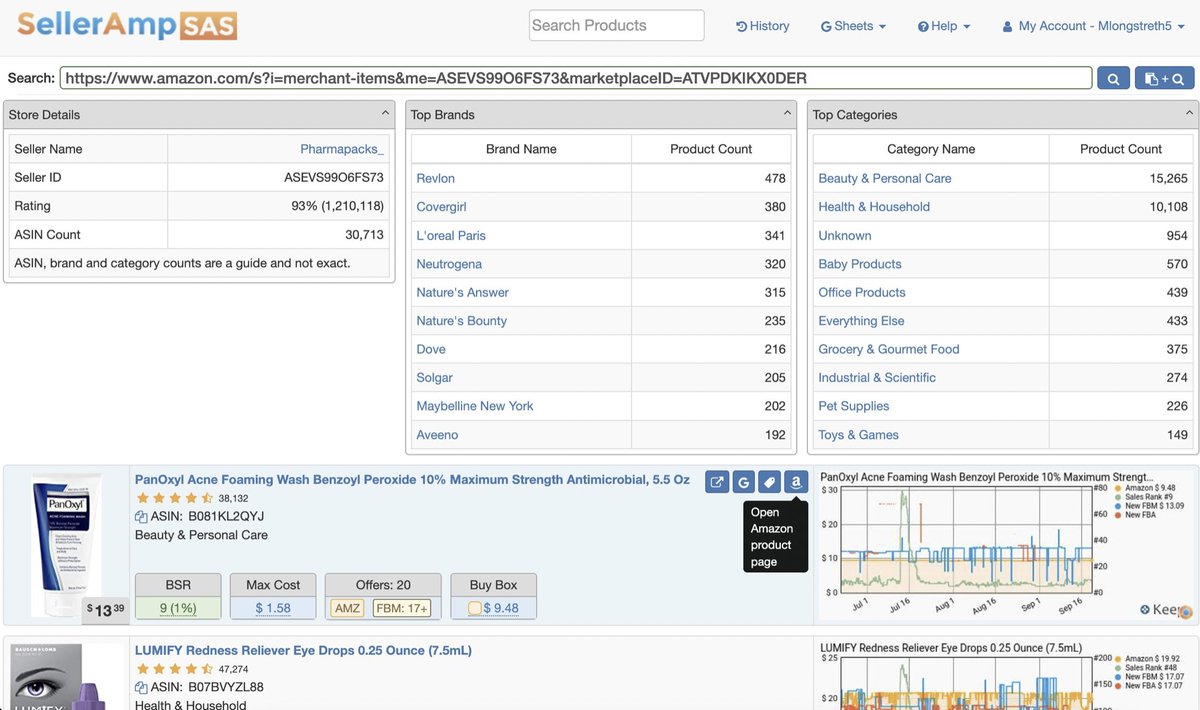Open Beauty & Personal Care category link
Image resolution: width=1200 pixels, height=710 pixels.
pos(885,178)
